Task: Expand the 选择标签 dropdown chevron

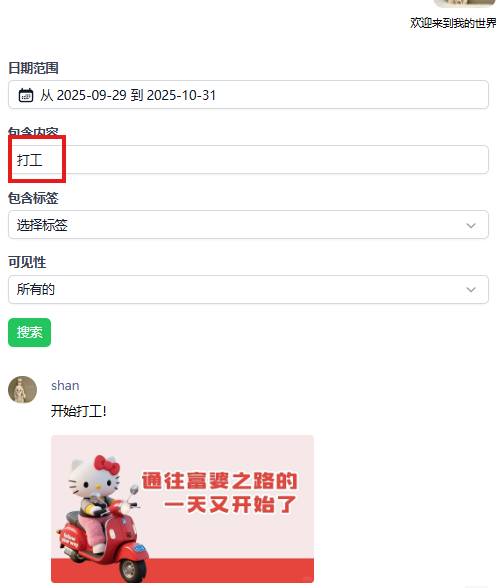Action: [471, 225]
